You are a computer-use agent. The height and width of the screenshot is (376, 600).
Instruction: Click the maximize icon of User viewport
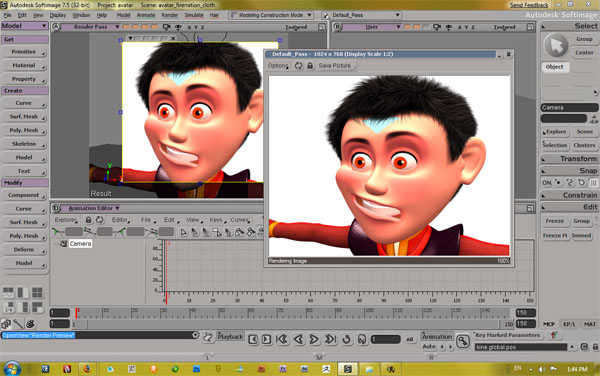coord(530,27)
